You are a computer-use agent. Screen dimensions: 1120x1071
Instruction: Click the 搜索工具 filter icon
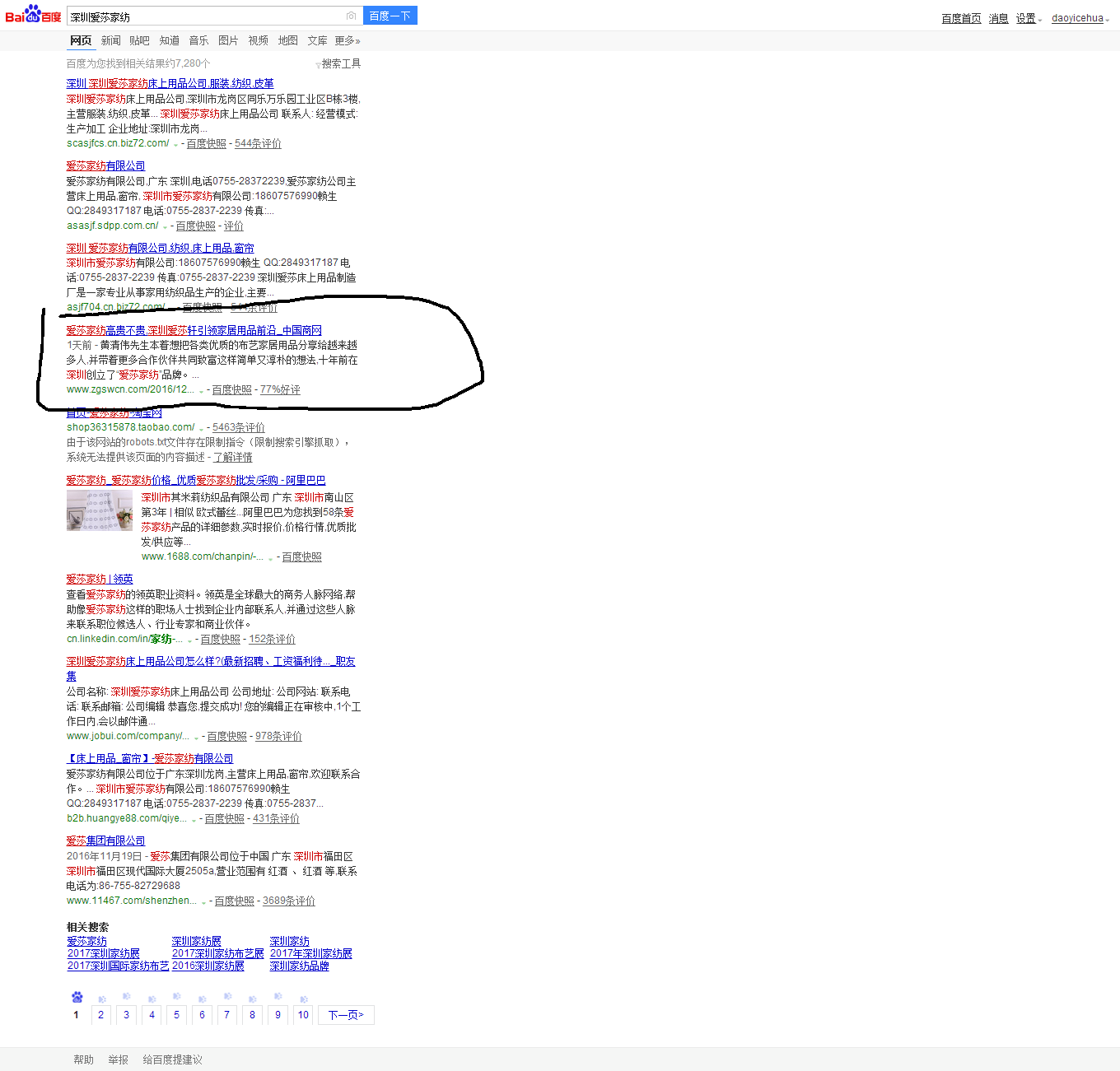[318, 65]
